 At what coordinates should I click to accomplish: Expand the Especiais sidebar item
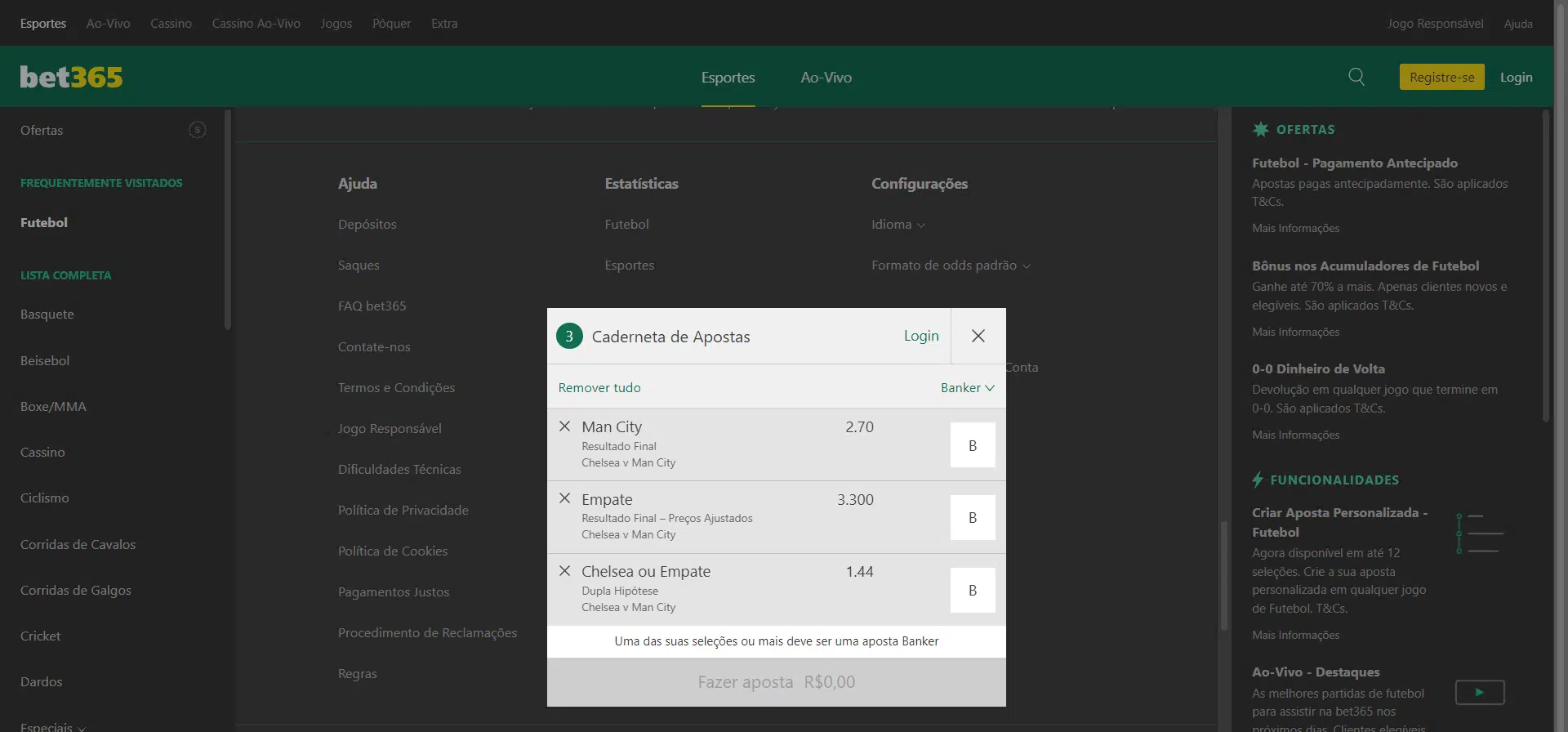(52, 726)
